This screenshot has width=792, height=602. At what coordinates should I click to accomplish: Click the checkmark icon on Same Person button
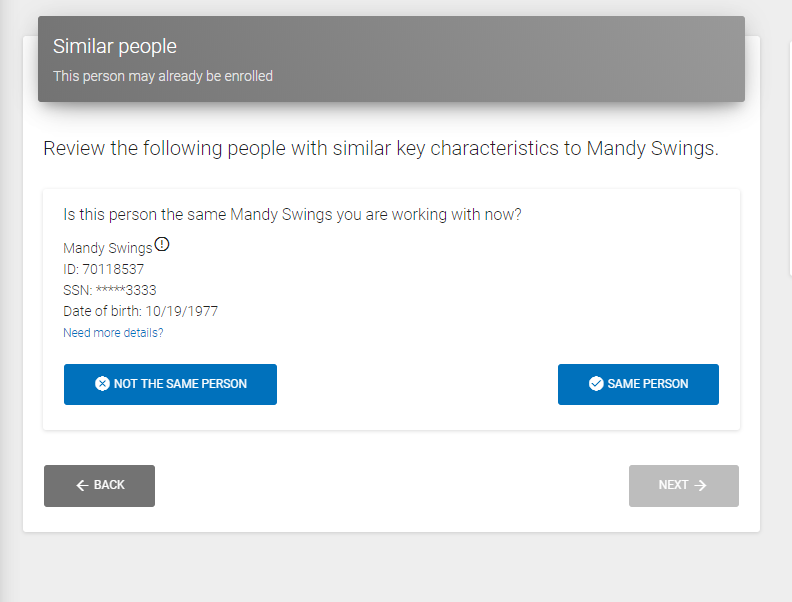pyautogui.click(x=596, y=384)
